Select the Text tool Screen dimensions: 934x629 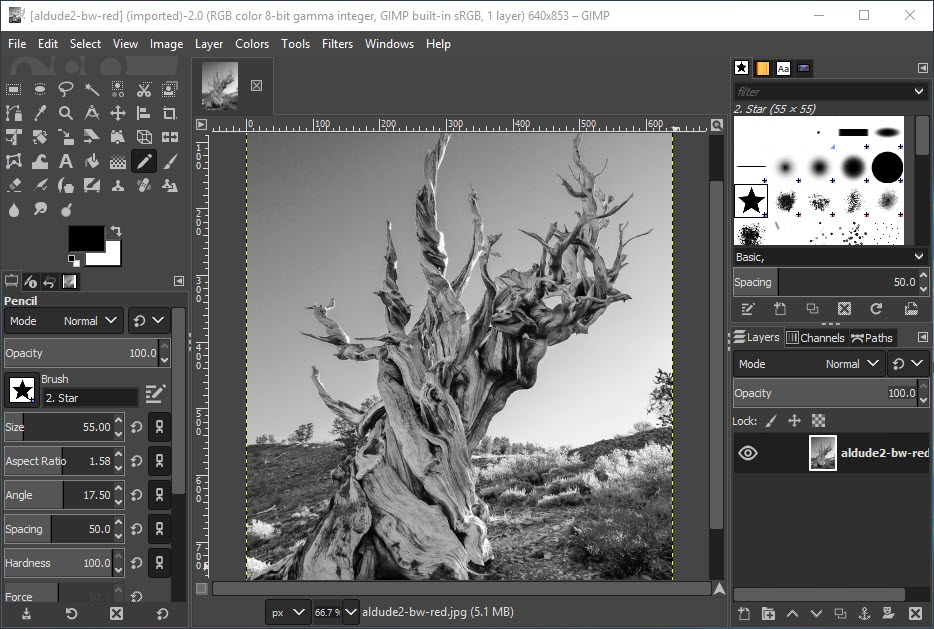[66, 162]
